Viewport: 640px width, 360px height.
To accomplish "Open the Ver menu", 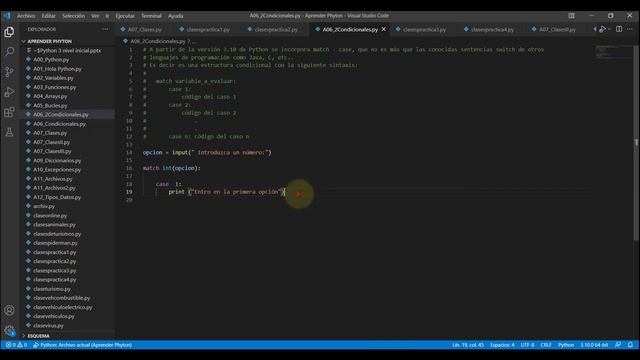I will pyautogui.click(x=95, y=16).
